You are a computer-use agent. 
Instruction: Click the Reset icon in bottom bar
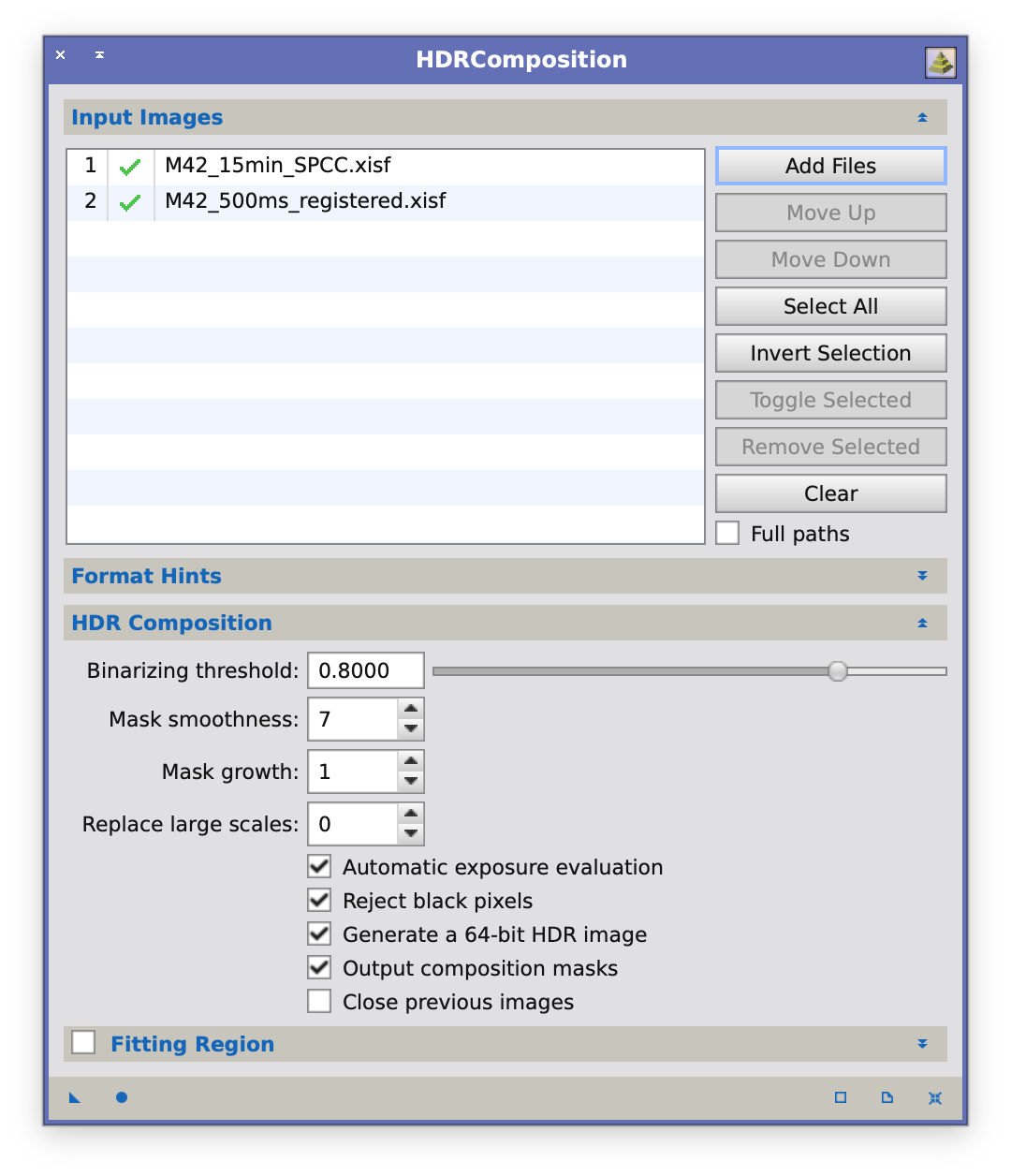click(934, 1097)
